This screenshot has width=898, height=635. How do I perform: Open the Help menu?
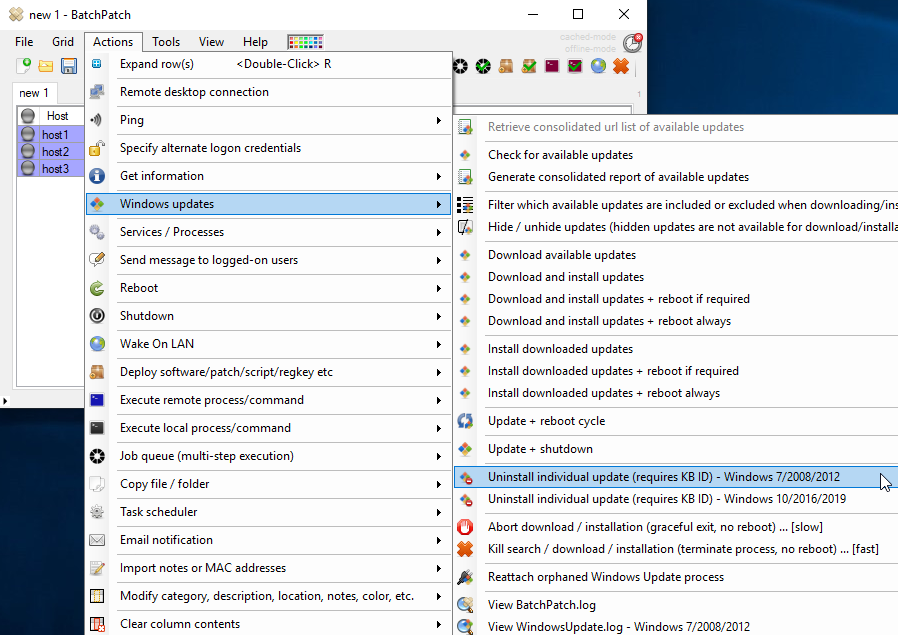tap(255, 42)
